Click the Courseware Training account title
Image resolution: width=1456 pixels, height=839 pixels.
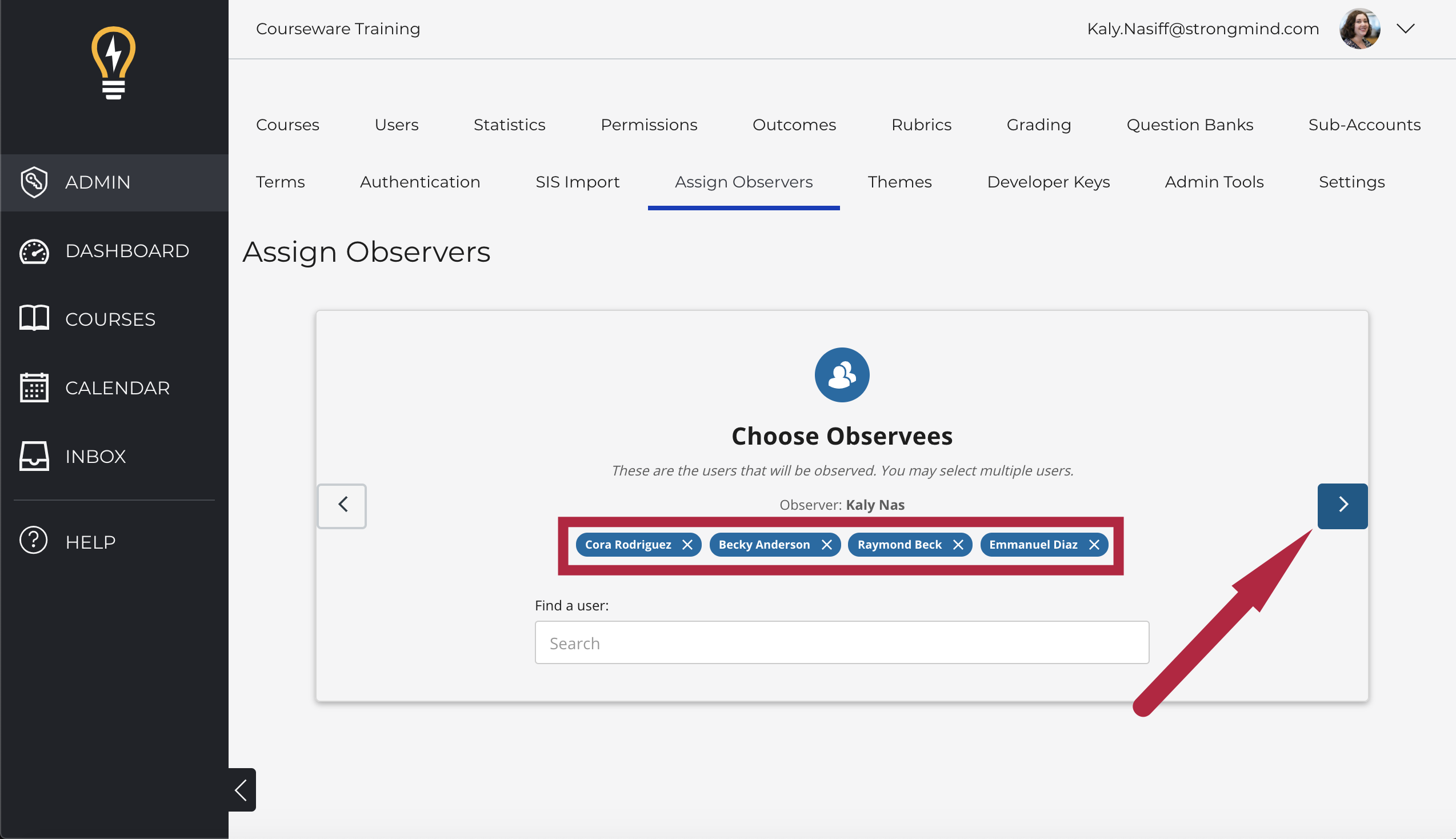click(338, 29)
